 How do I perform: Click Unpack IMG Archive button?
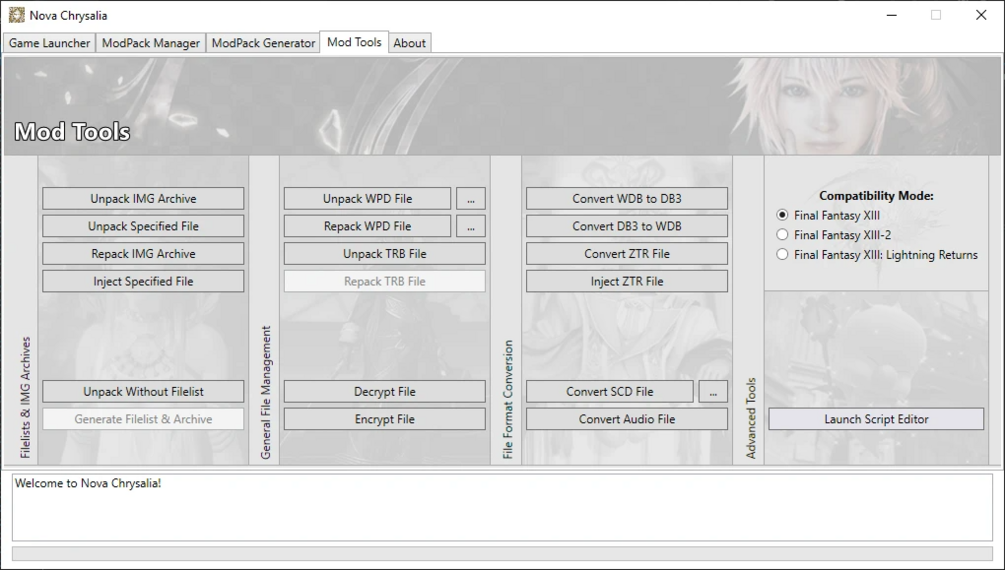point(143,199)
